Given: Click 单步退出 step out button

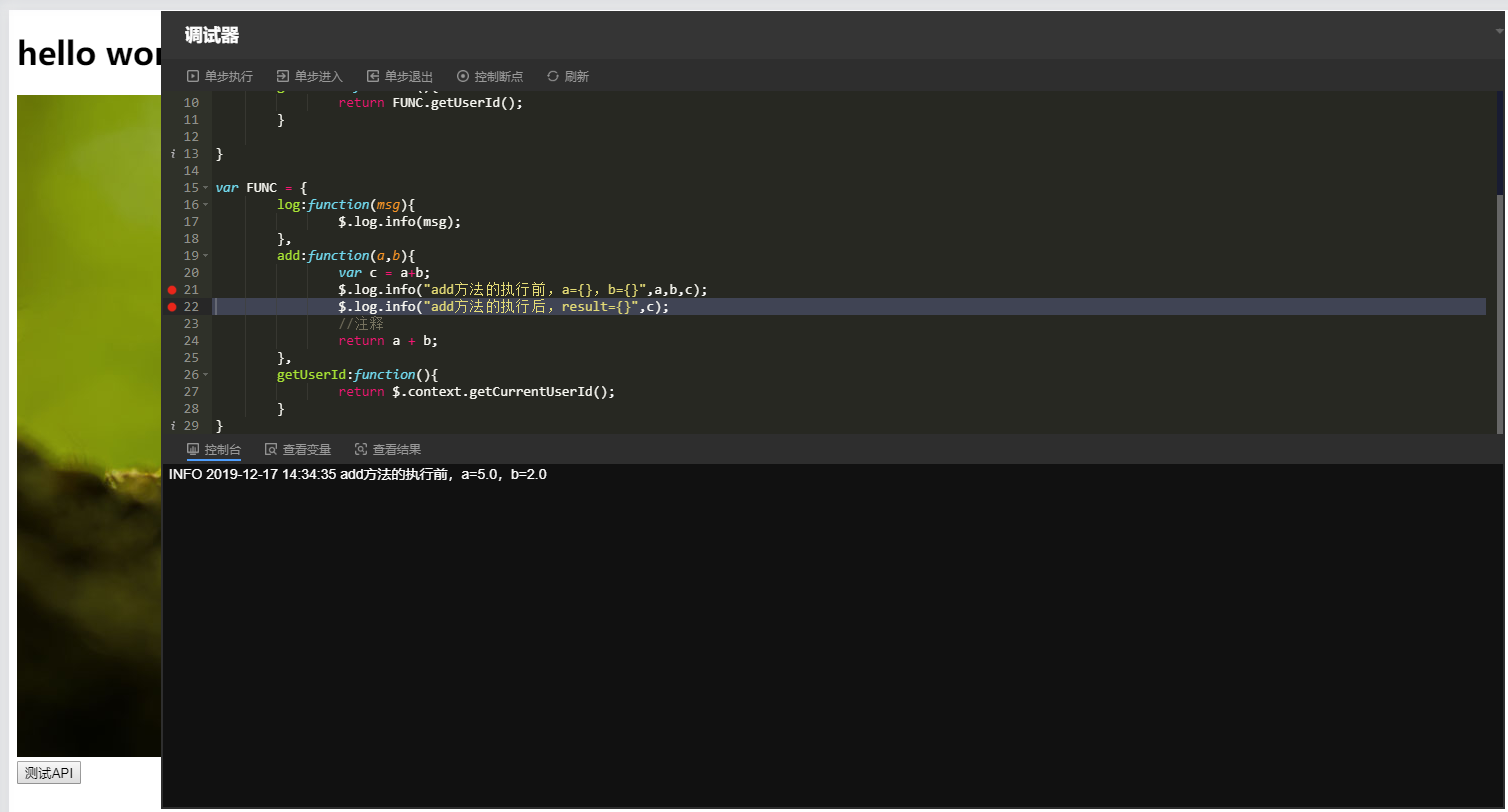Looking at the screenshot, I should (400, 76).
